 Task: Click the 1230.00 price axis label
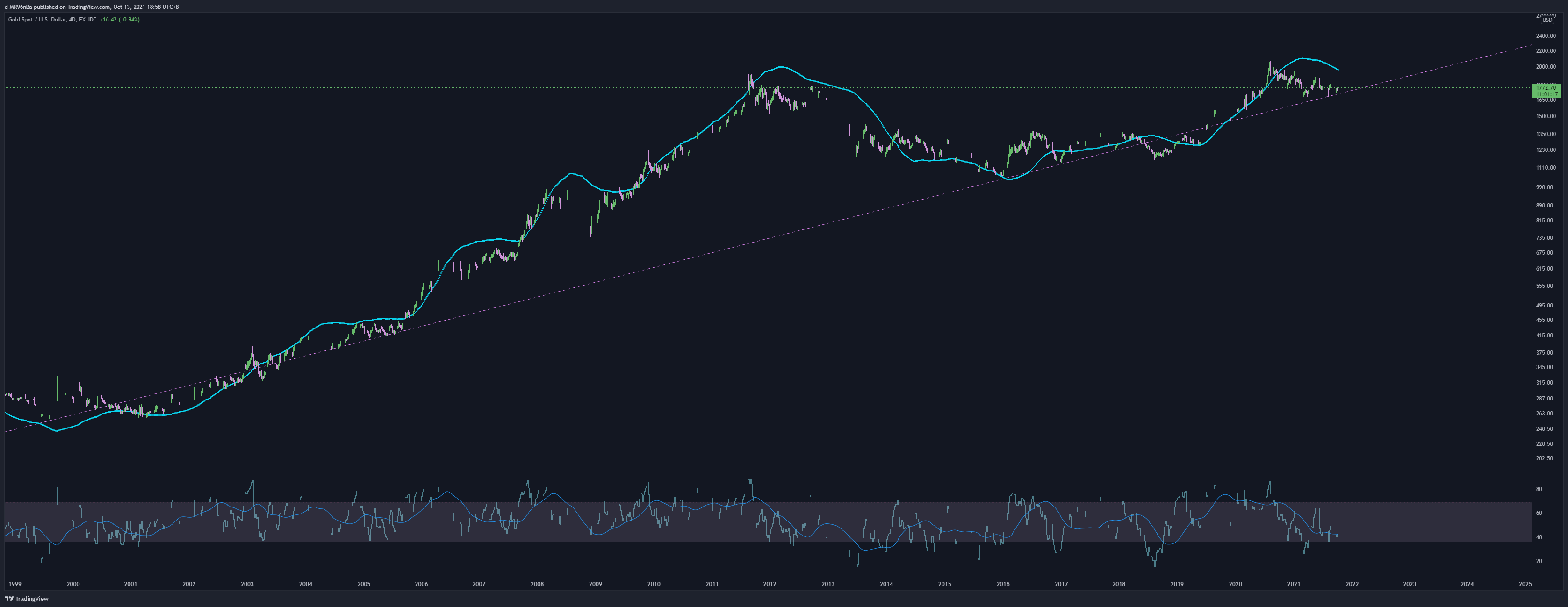click(1546, 150)
